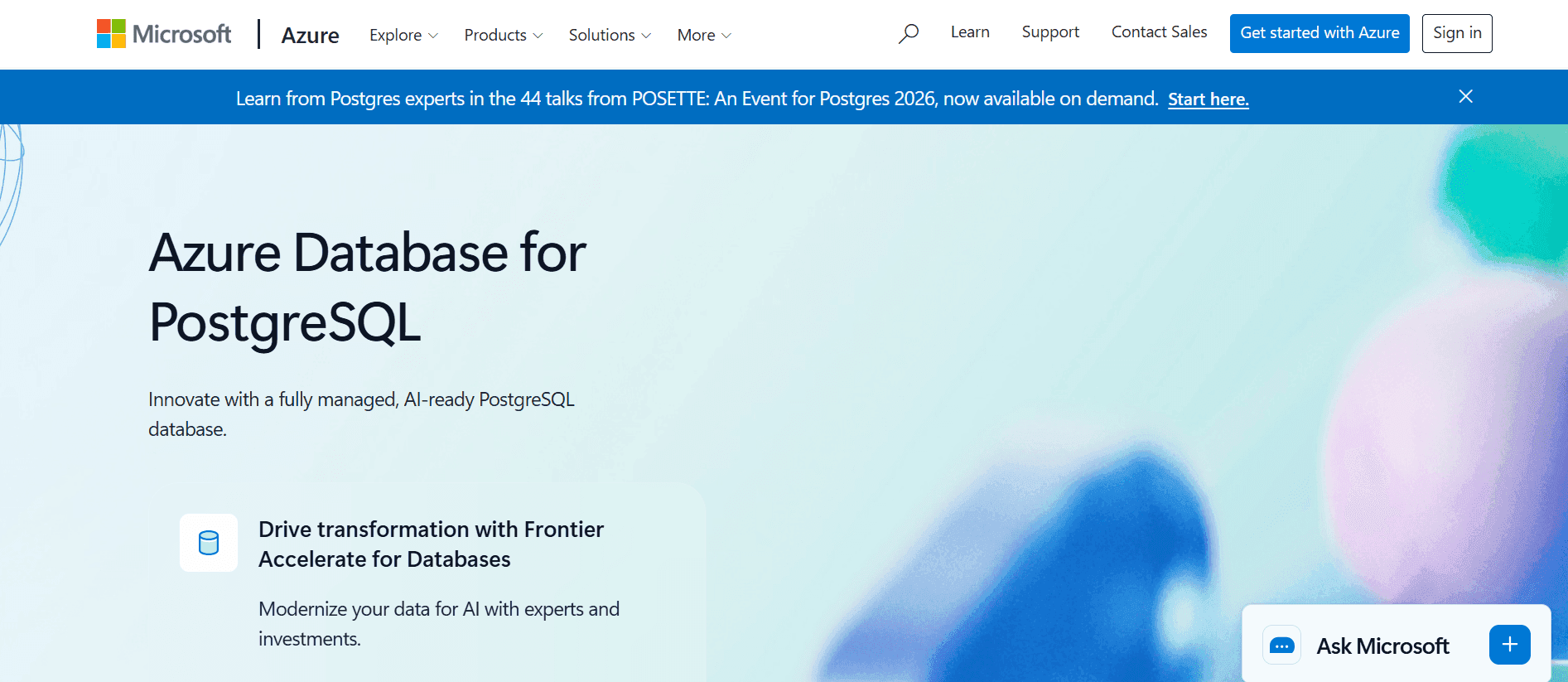The height and width of the screenshot is (682, 1568).
Task: Go to Azure home link
Action: (x=310, y=35)
